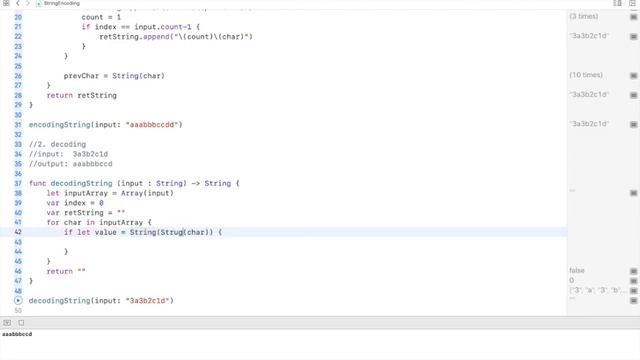This screenshot has width=640, height=360.
Task: Click the decodingString(input: "3a3b2c1d") call
Action: (x=101, y=300)
